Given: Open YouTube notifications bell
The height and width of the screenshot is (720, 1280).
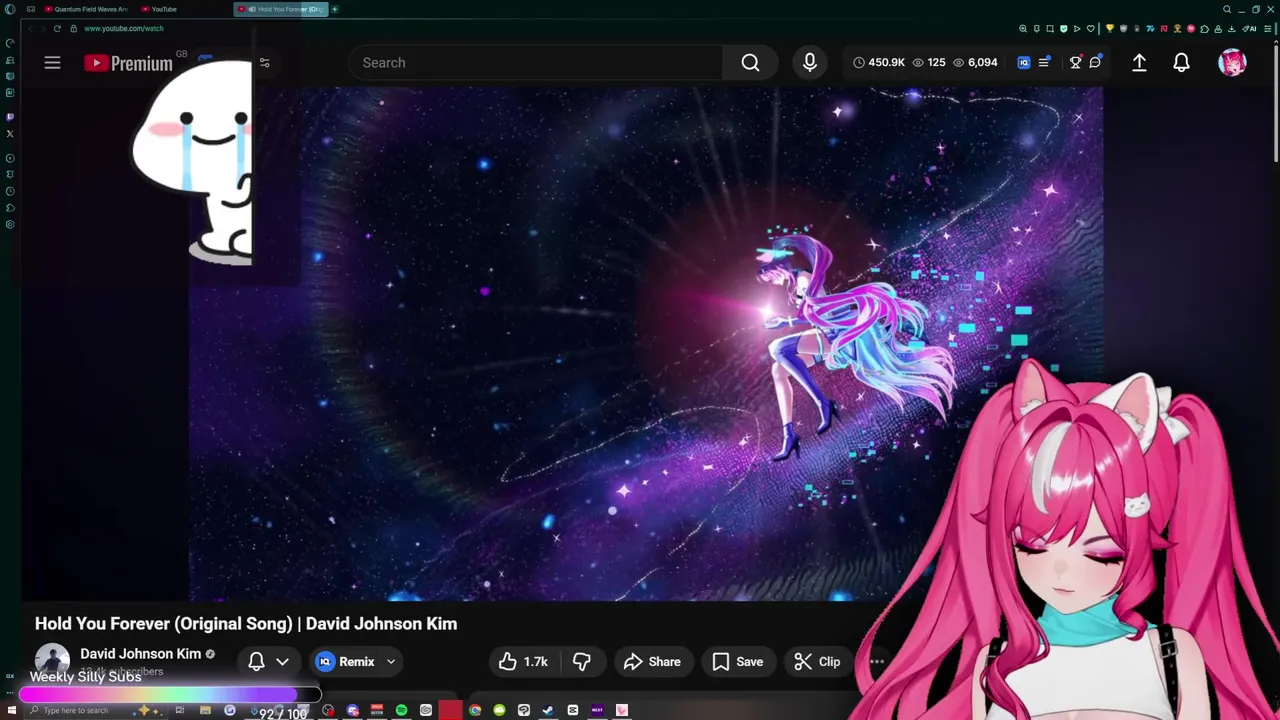Looking at the screenshot, I should [1181, 62].
